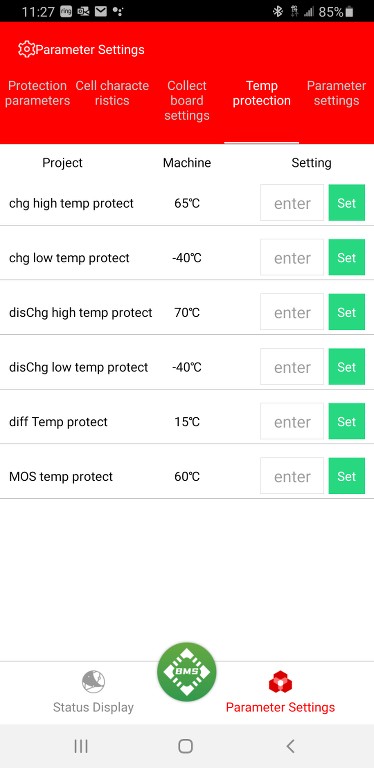Screen dimensions: 374x768
Task: Set the diff Temp protect value
Action: (x=347, y=421)
